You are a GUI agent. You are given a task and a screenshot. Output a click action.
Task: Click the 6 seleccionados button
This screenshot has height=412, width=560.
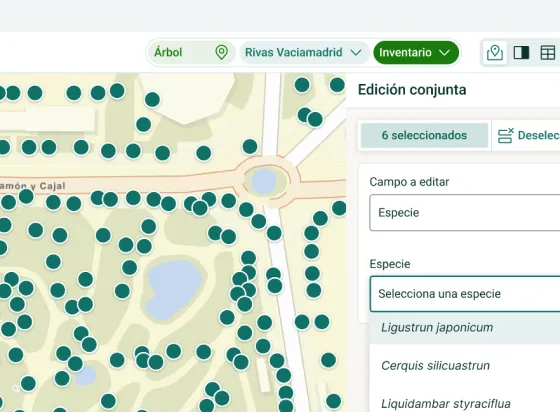[424, 135]
